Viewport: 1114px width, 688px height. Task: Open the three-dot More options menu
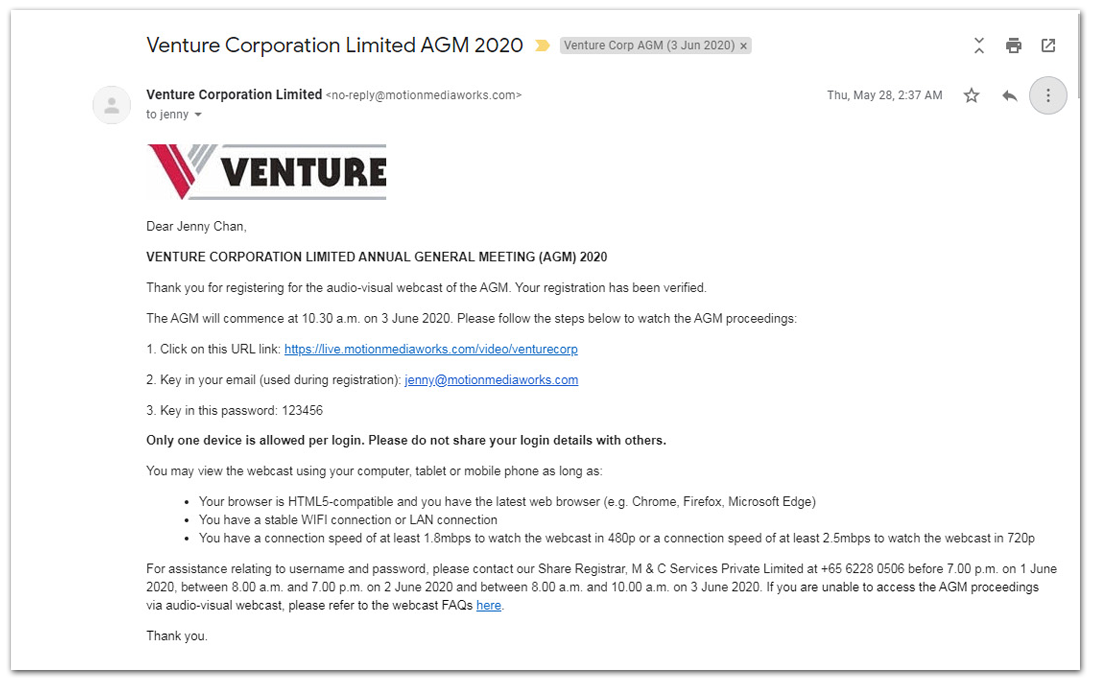click(x=1048, y=95)
